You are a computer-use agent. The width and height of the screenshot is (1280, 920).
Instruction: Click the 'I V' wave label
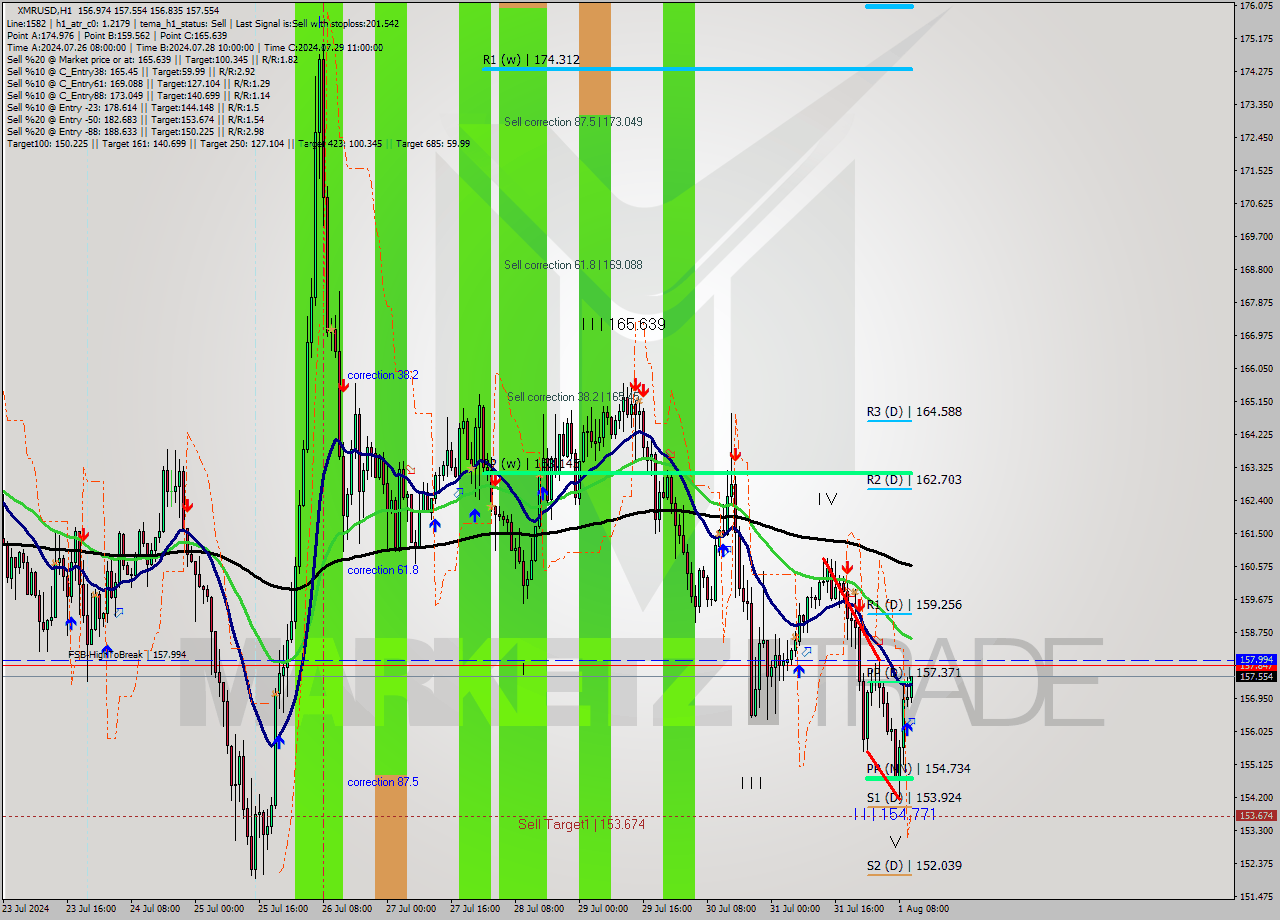(827, 498)
